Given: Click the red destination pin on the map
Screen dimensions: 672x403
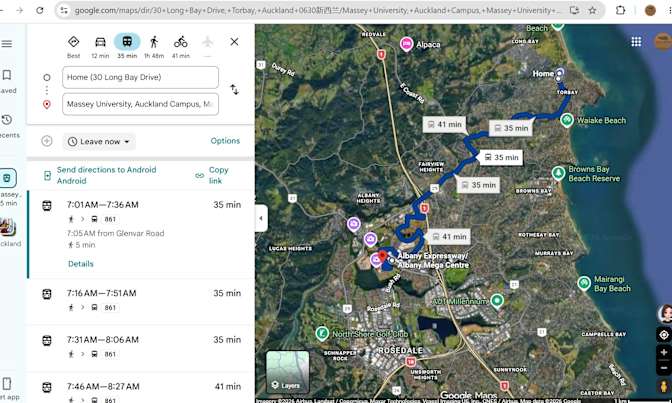Looking at the screenshot, I should 383,256.
